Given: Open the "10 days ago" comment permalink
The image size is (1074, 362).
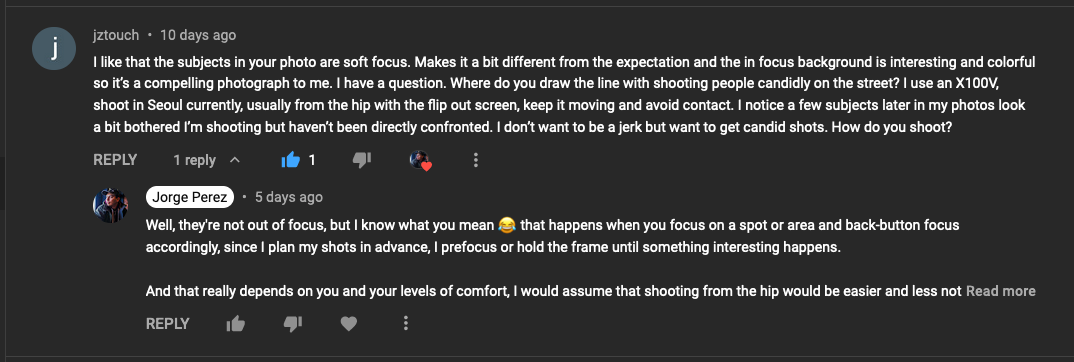Looking at the screenshot, I should click(198, 35).
